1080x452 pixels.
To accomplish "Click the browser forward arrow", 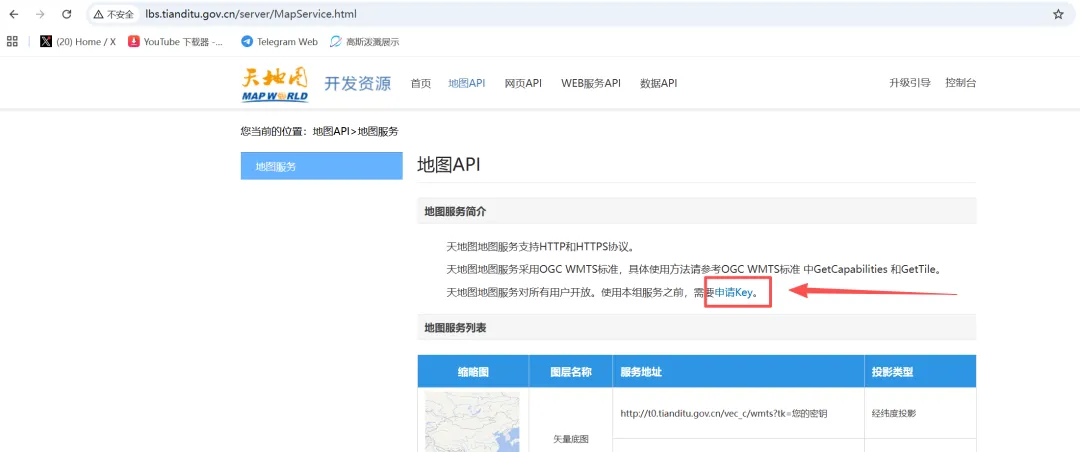I will tap(40, 14).
